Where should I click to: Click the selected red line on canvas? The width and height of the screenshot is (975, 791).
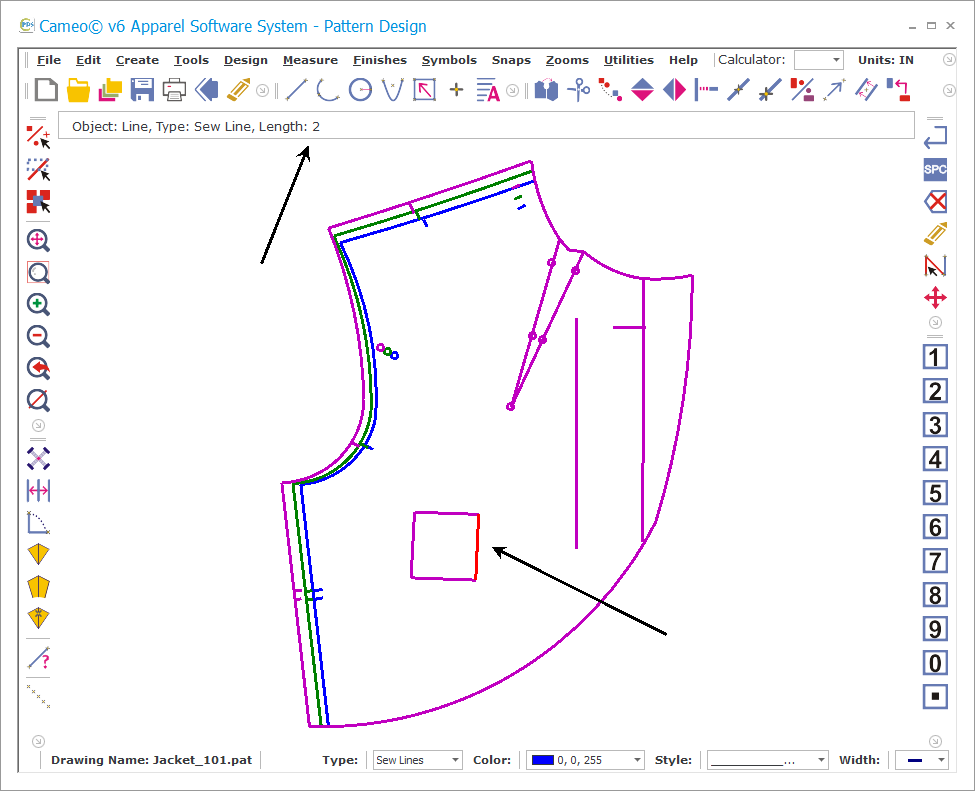(x=477, y=547)
